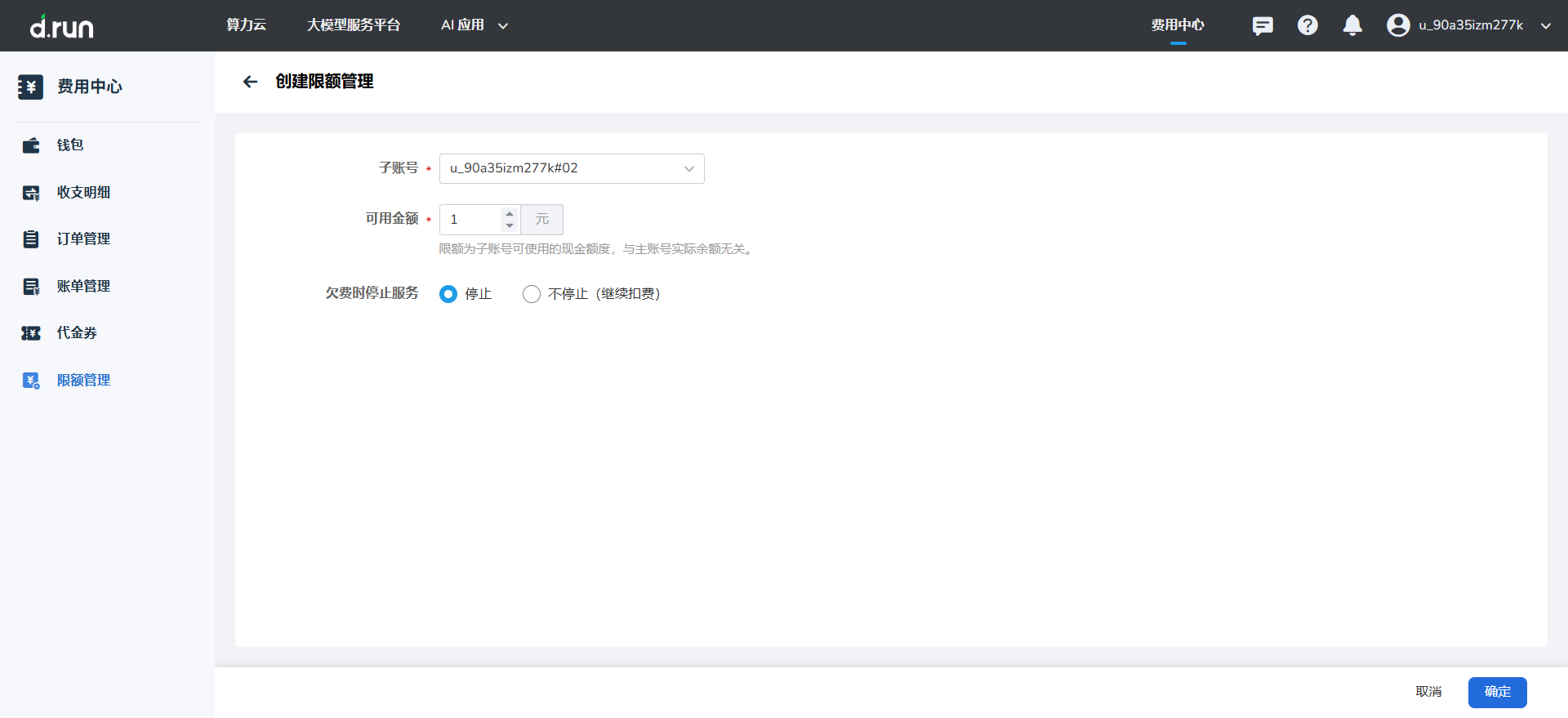Open the notifications bell icon
Image resolution: width=1568 pixels, height=718 pixels.
pyautogui.click(x=1352, y=25)
